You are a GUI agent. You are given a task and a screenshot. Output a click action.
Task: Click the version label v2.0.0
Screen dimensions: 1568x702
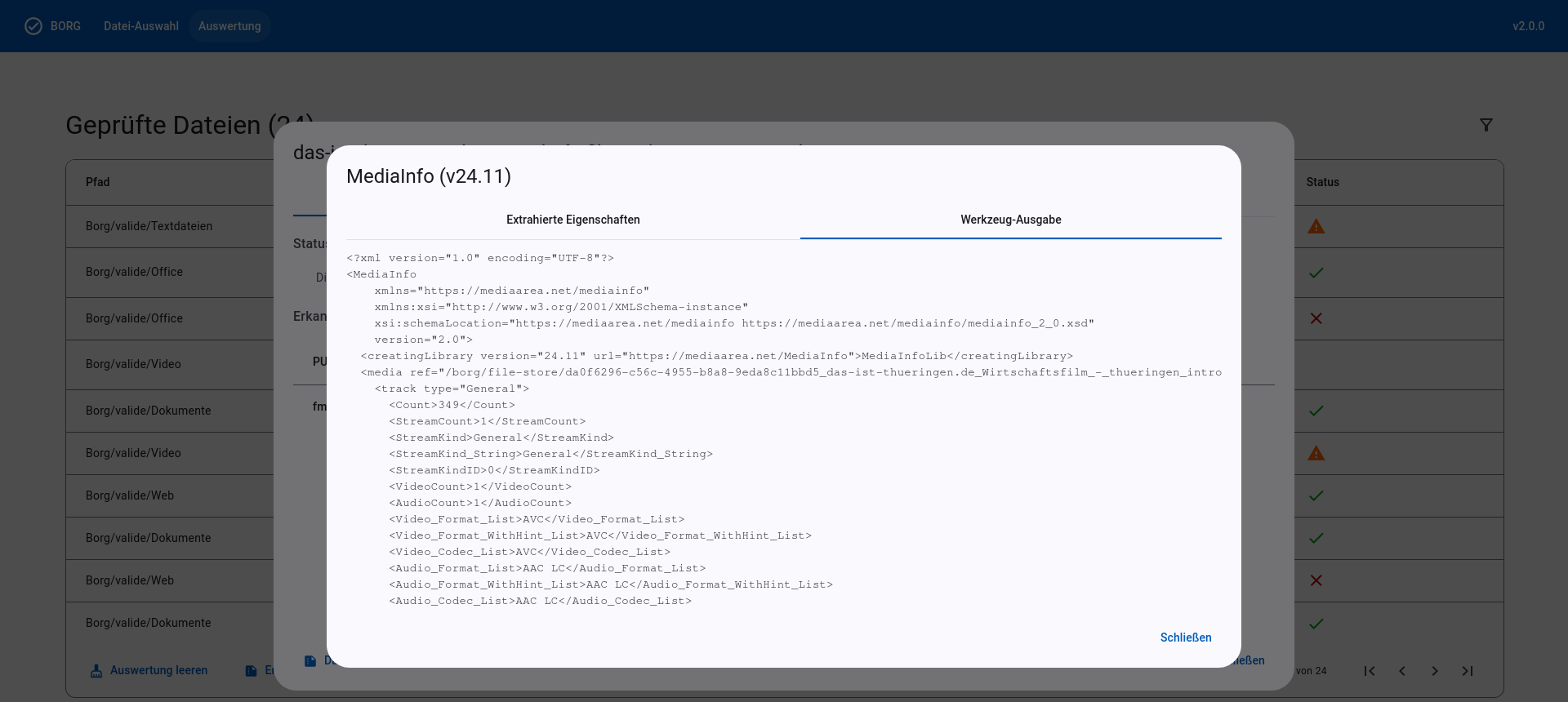pos(1528,26)
